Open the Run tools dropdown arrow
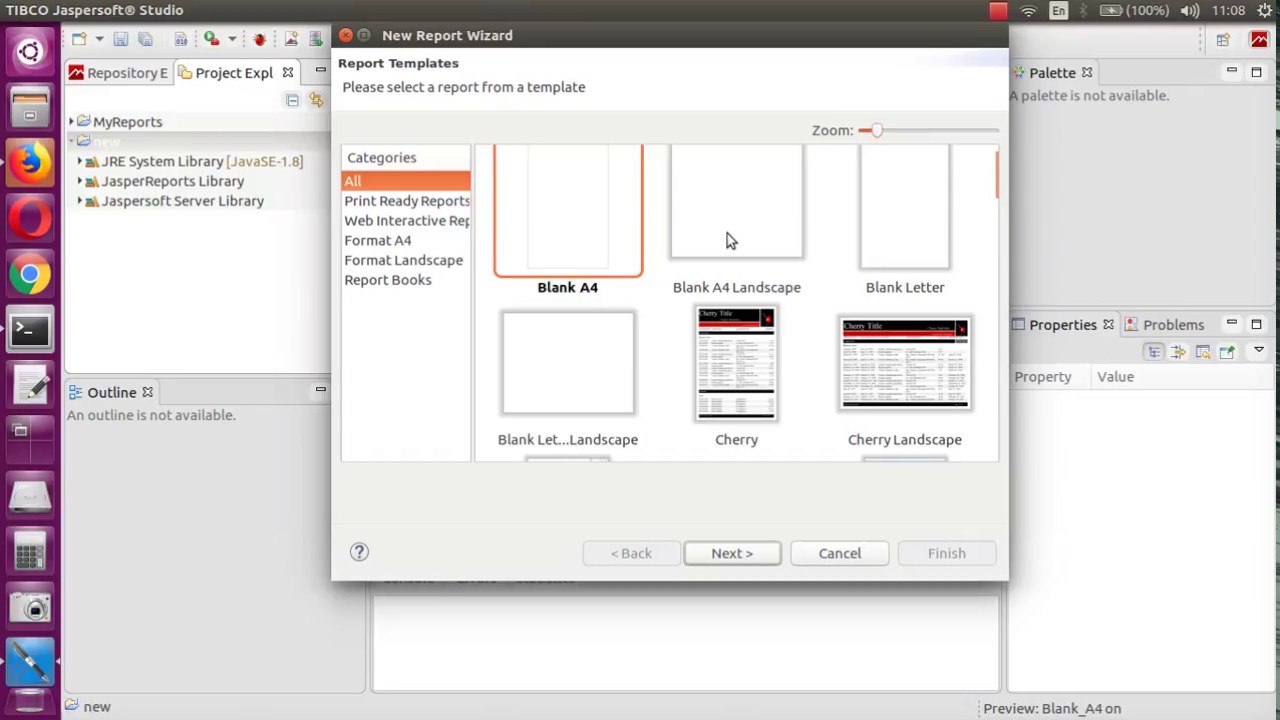This screenshot has width=1280, height=720. [x=231, y=39]
